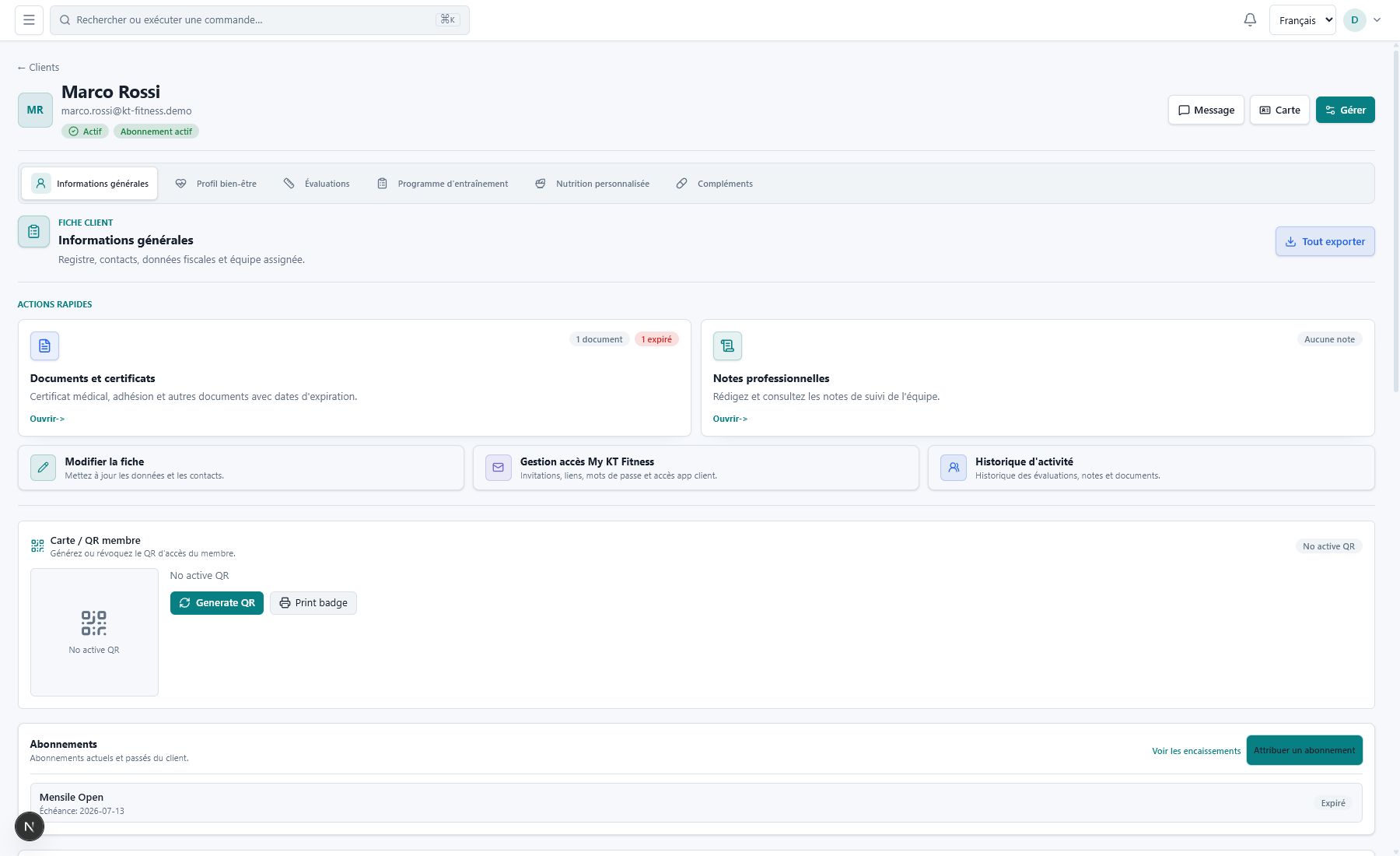Focus the Rechercher ou exécuter une commande field

pyautogui.click(x=260, y=20)
